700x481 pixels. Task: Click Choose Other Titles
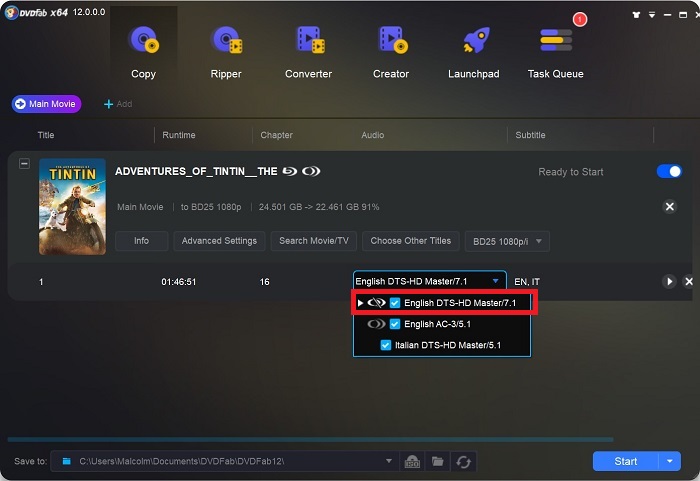pyautogui.click(x=411, y=241)
